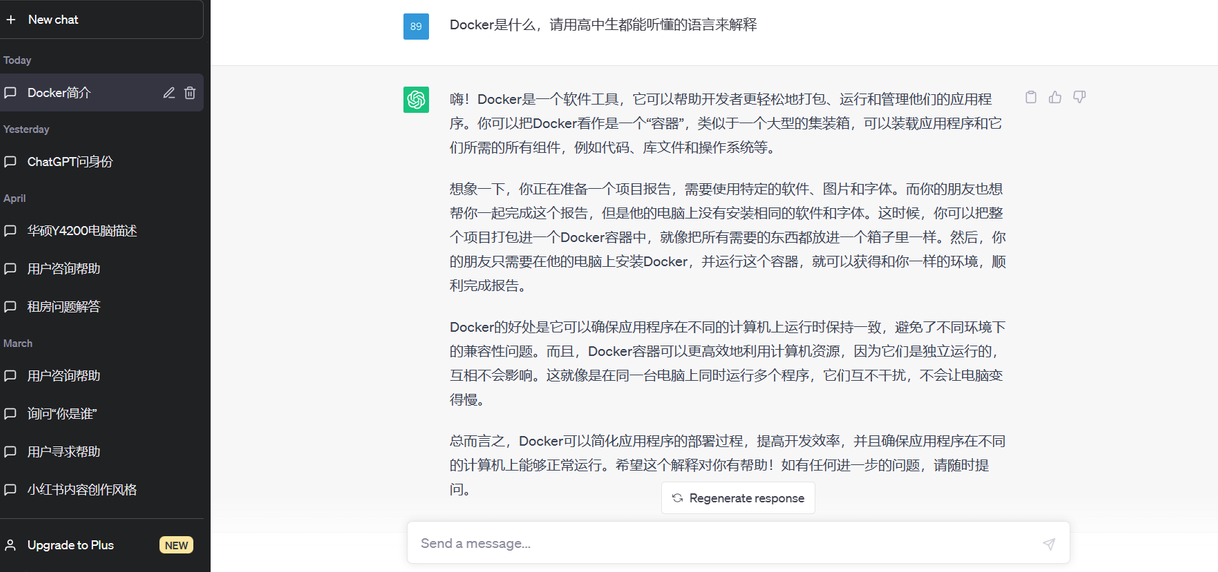1218x572 pixels.
Task: Click the first paragraph starting 嗨！Docker
Action: coord(728,123)
